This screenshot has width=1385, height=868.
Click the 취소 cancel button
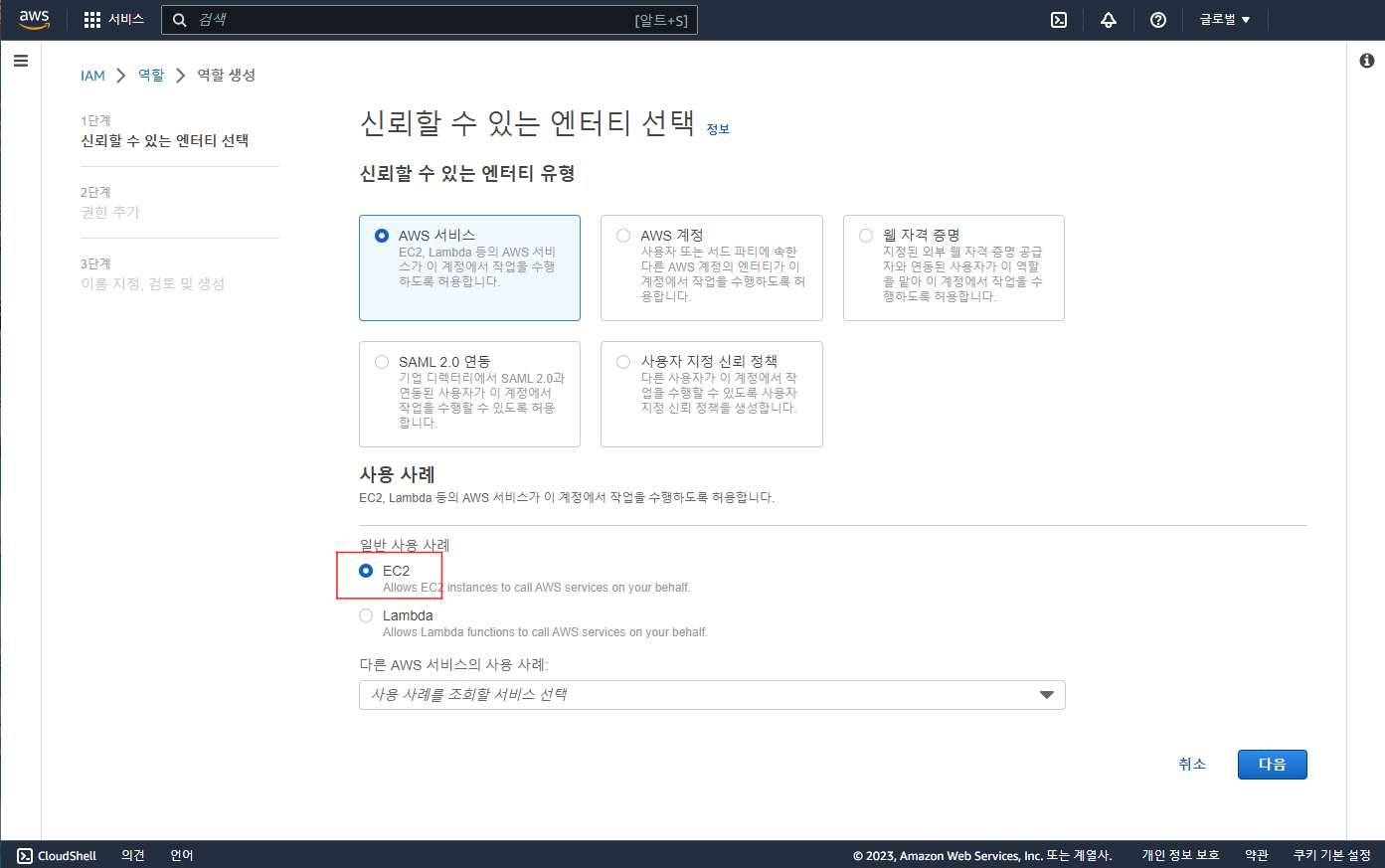pos(1192,765)
